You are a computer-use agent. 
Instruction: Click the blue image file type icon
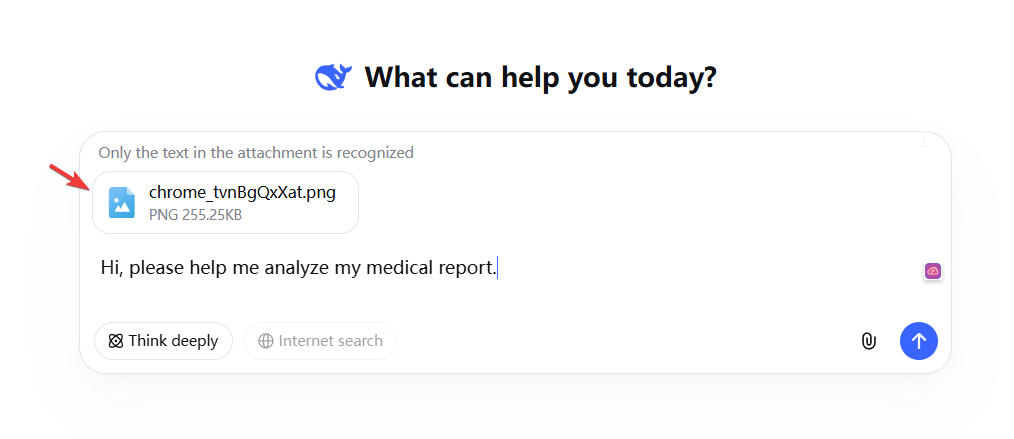point(122,202)
